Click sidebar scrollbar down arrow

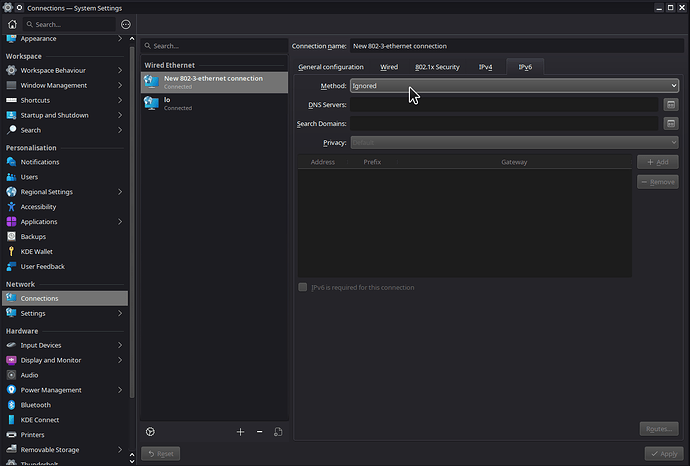pyautogui.click(x=132, y=462)
